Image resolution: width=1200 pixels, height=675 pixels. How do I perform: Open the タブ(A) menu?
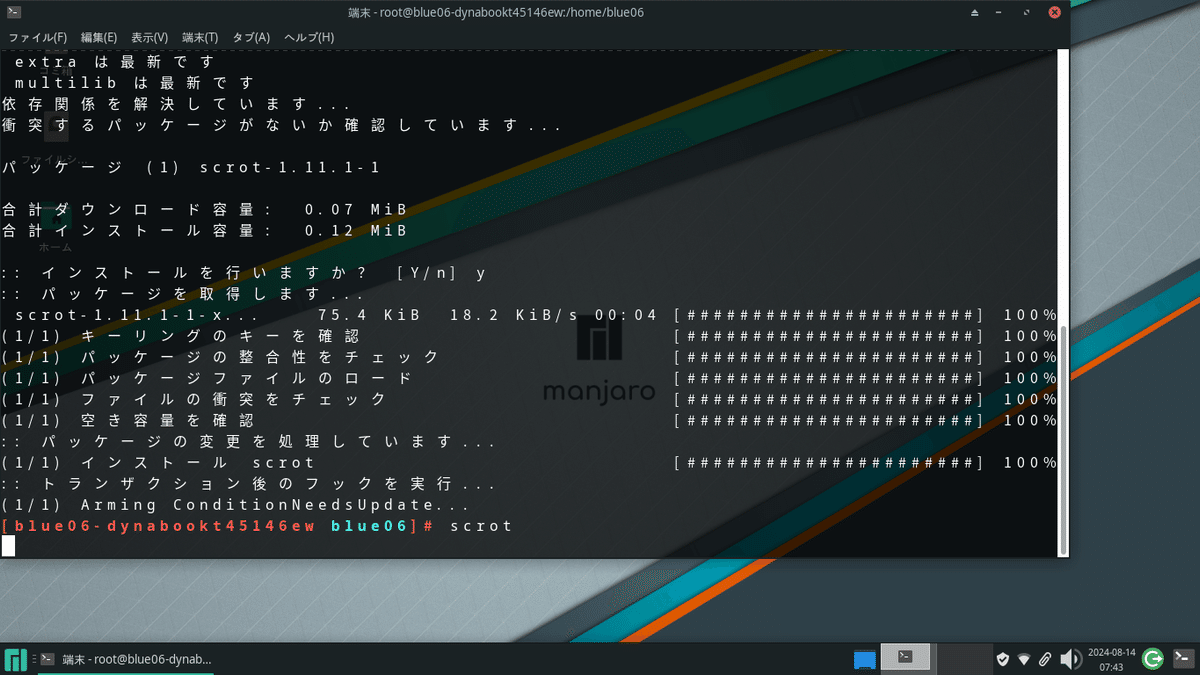[251, 37]
